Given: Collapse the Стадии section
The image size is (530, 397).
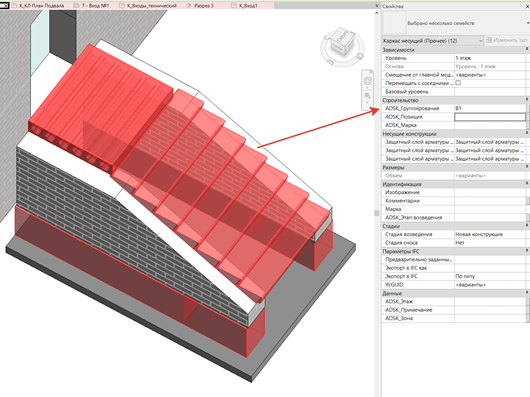Looking at the screenshot, I should click(x=527, y=226).
